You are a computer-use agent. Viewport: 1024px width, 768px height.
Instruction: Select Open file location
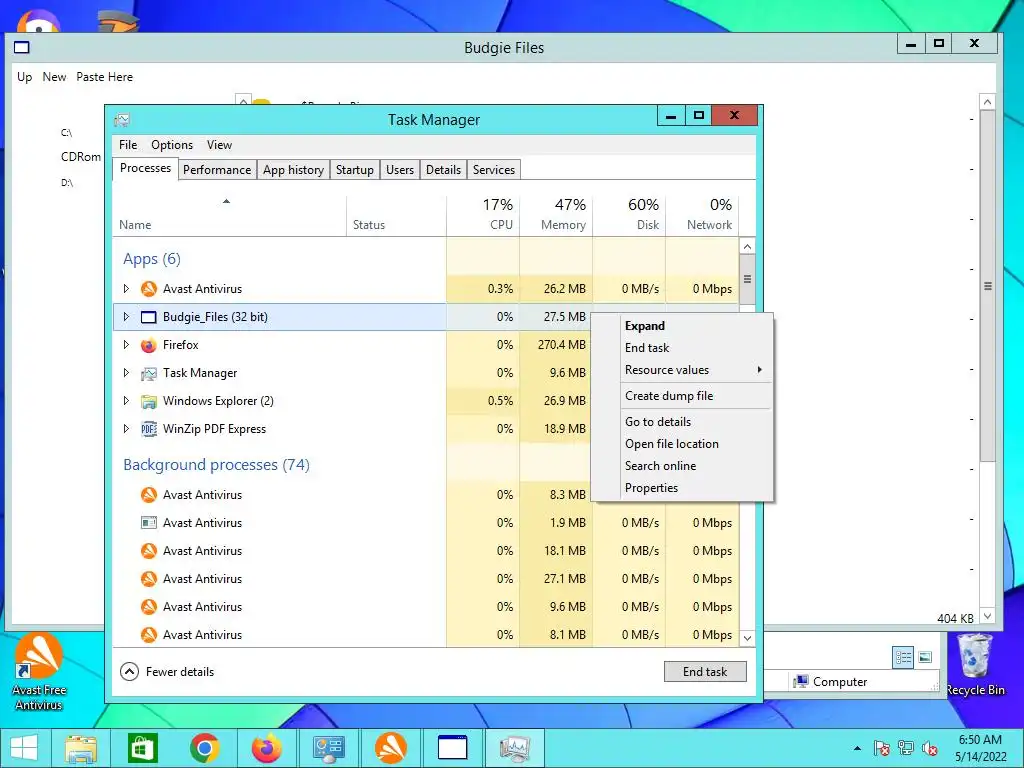682,444
